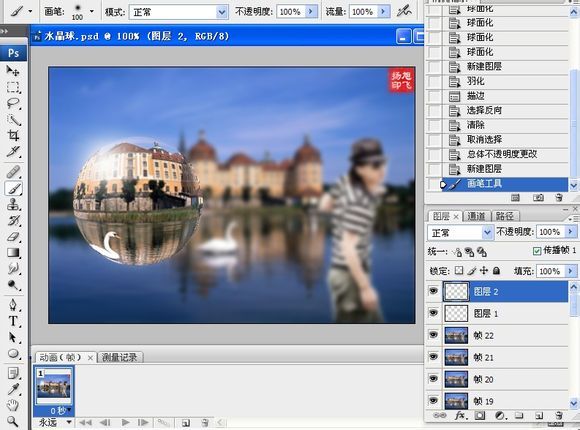Select the Type tool

13,321
